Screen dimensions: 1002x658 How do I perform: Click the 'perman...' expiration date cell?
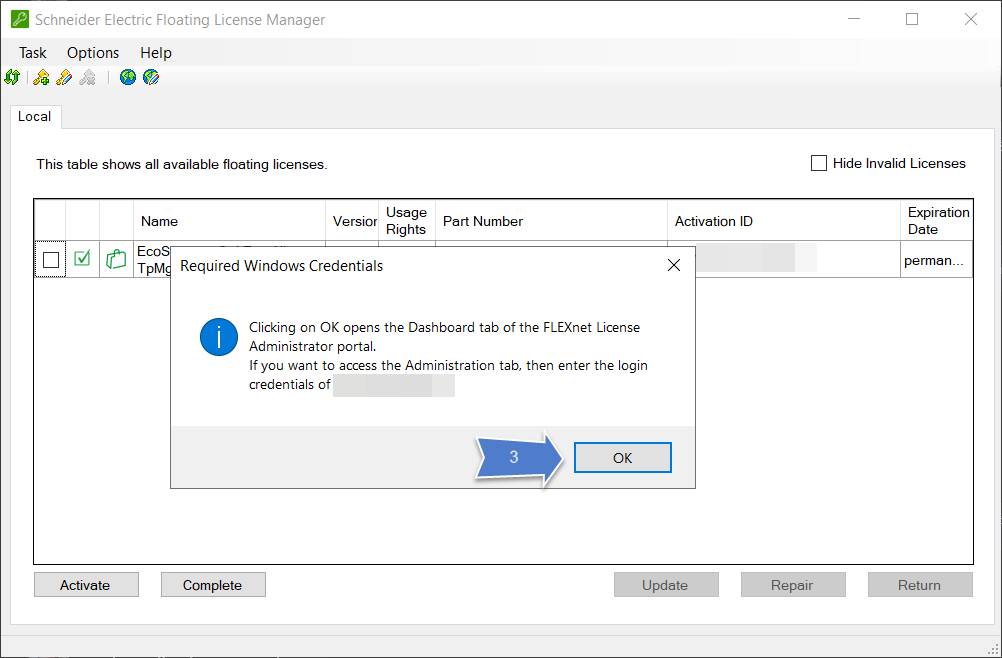coord(937,260)
